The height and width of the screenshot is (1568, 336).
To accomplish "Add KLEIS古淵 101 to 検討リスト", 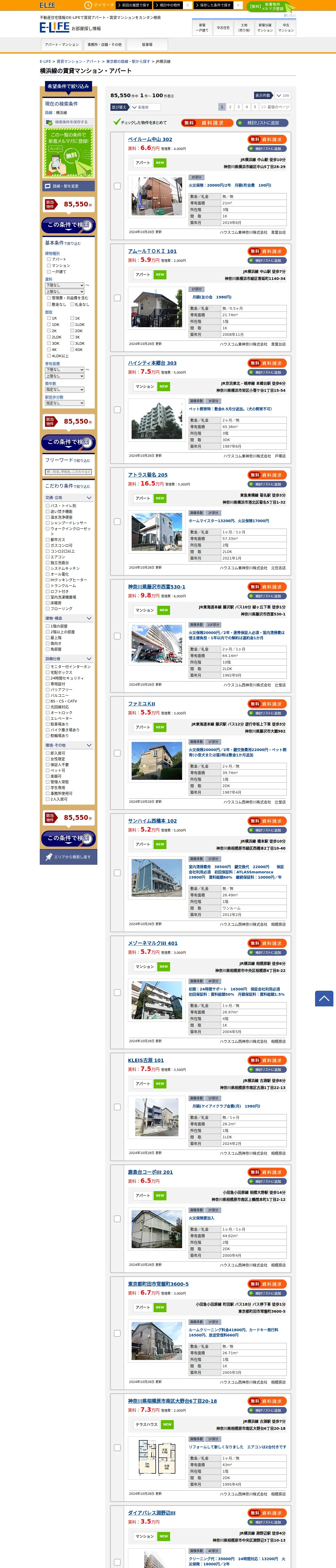I will tap(268, 1069).
